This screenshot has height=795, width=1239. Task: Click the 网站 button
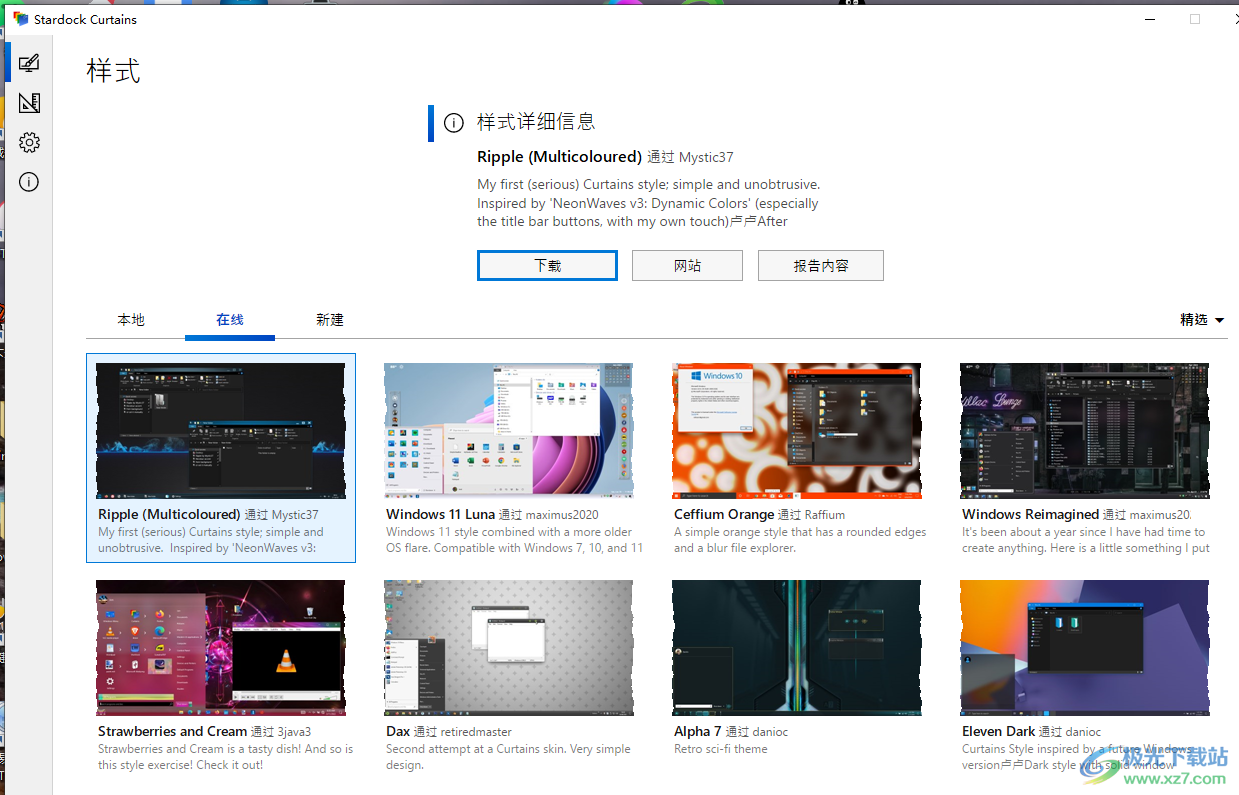coord(687,265)
